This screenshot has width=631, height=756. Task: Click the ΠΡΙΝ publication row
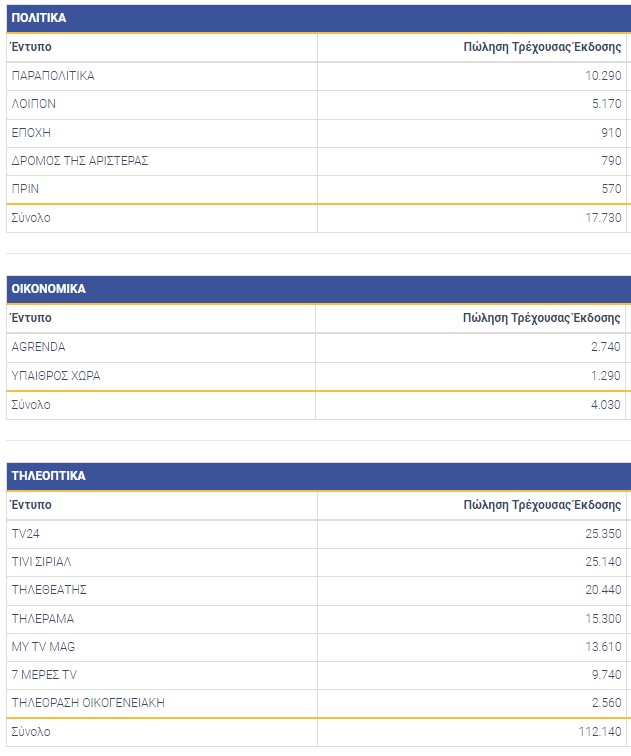[26, 189]
